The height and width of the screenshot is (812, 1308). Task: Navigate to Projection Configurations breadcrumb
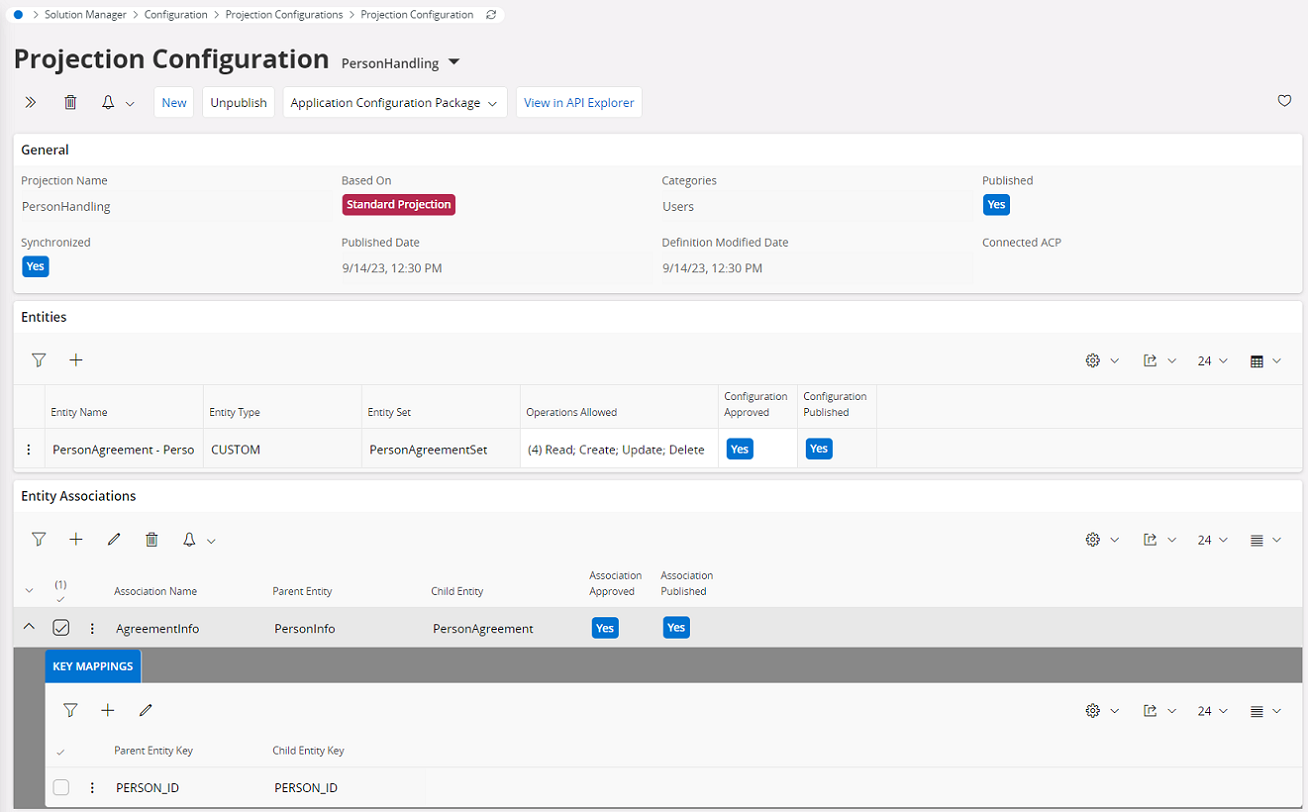284,15
